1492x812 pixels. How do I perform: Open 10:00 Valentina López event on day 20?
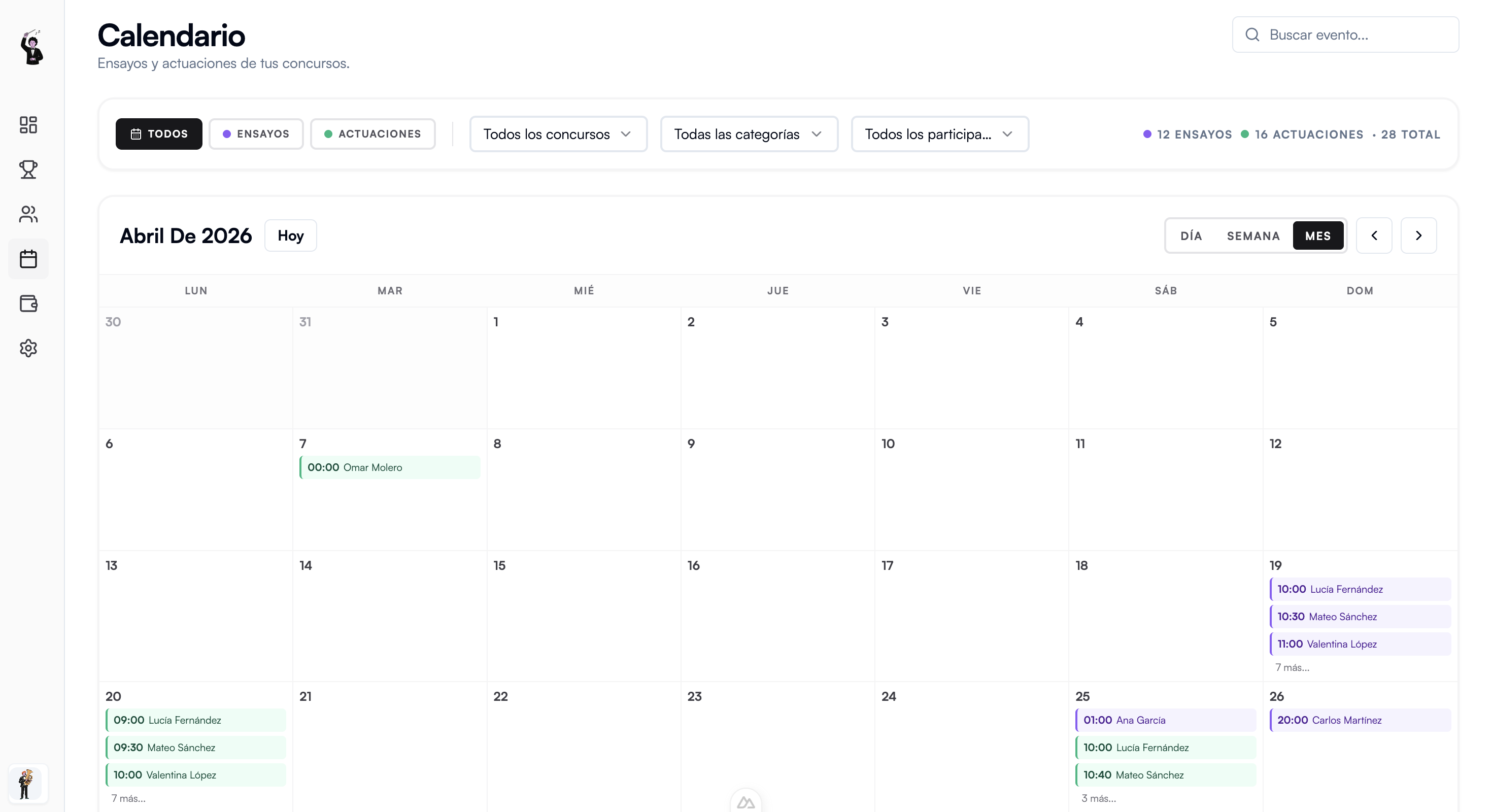[196, 774]
